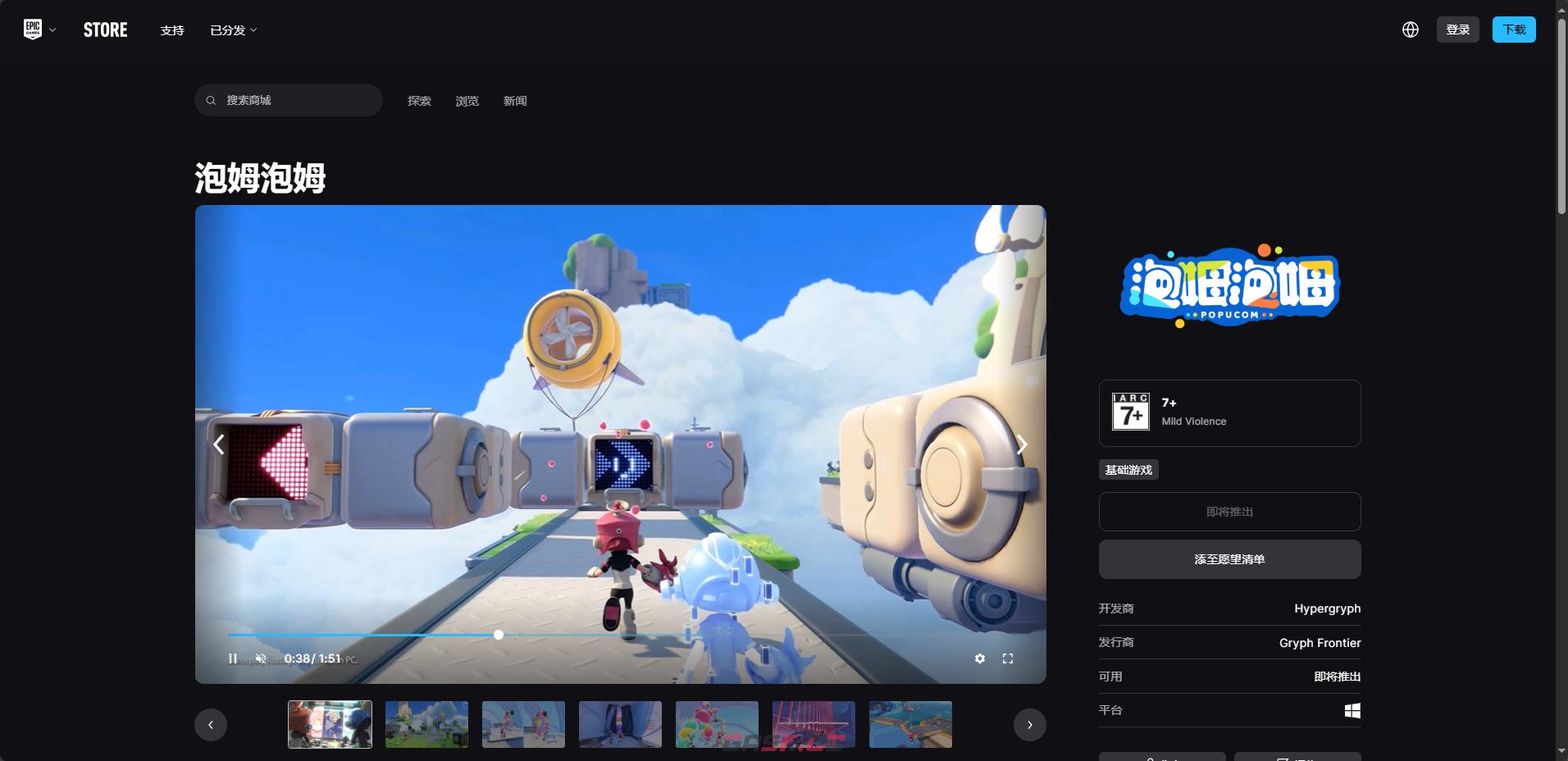The image size is (1568, 761).
Task: Open video settings gear icon
Action: [980, 658]
